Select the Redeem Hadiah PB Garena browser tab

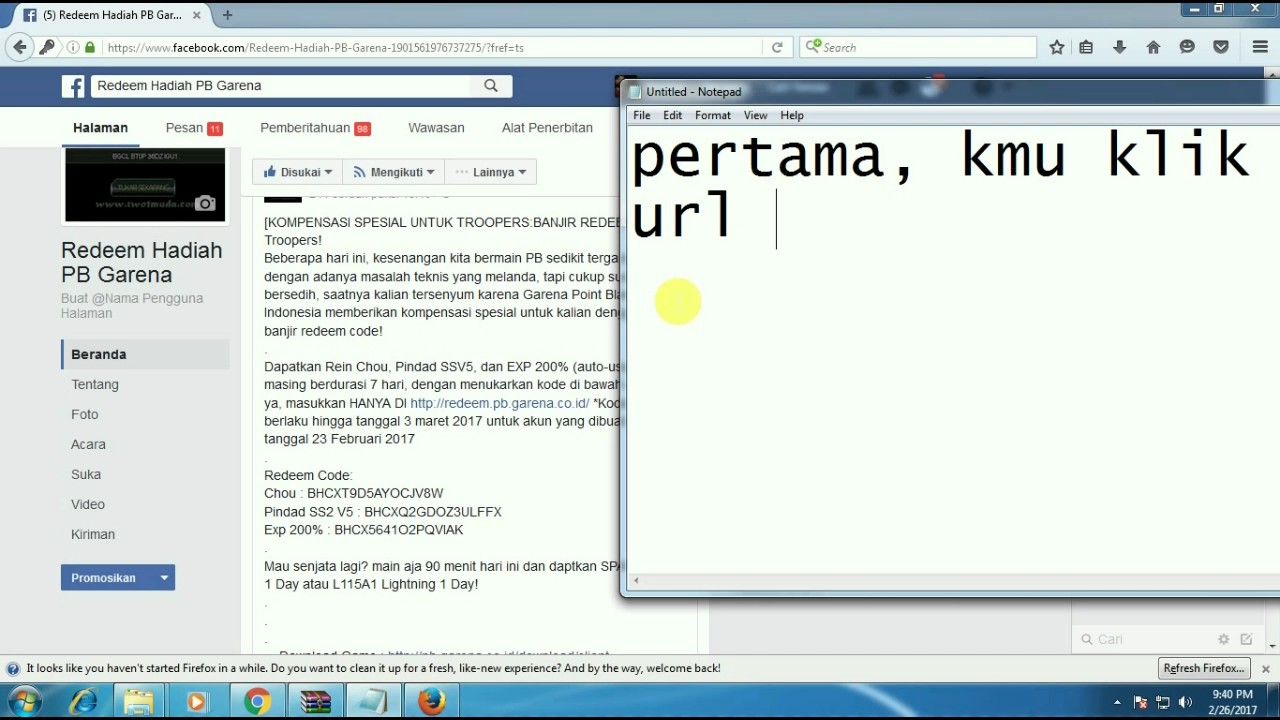(111, 15)
